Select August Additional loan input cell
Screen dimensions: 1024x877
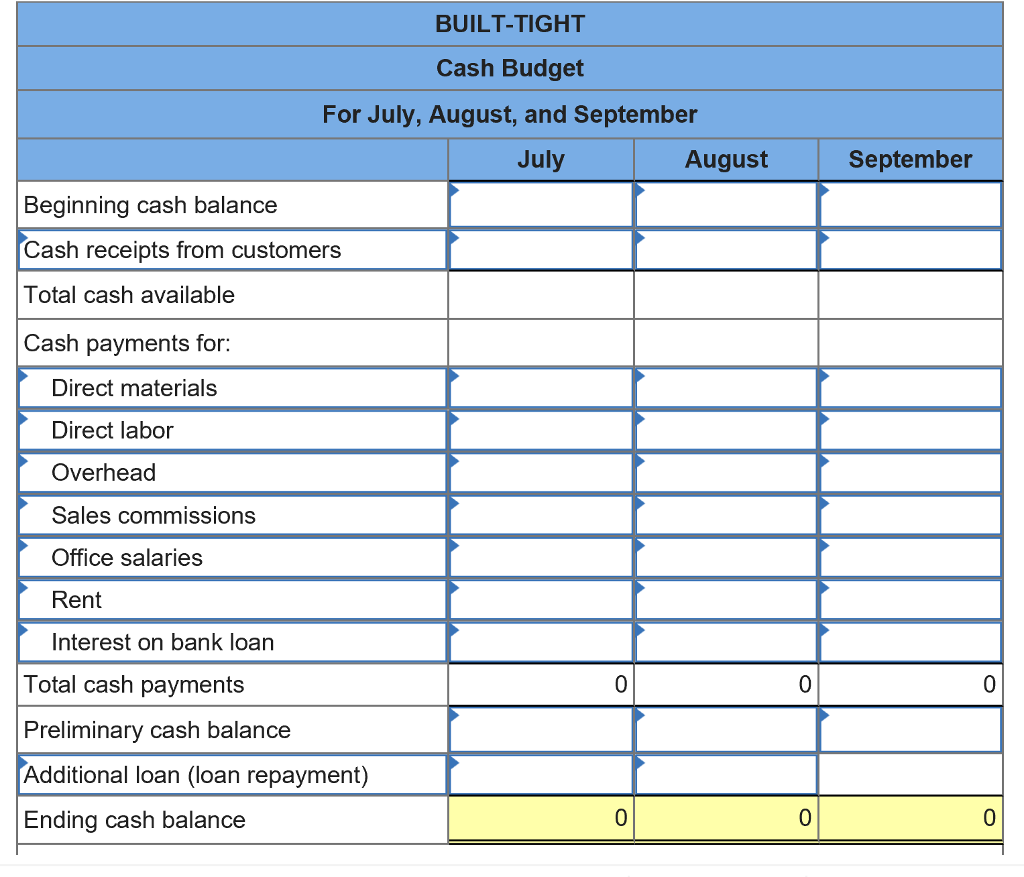pyautogui.click(x=726, y=775)
